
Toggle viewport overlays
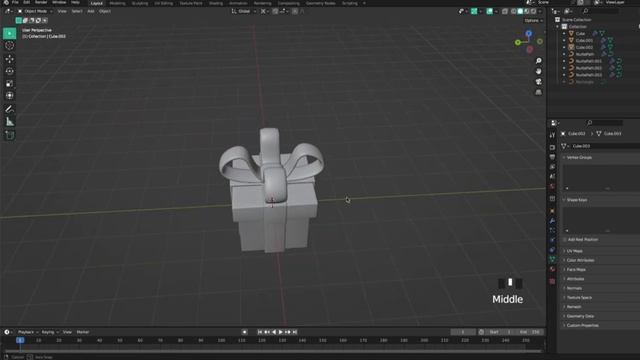489,11
